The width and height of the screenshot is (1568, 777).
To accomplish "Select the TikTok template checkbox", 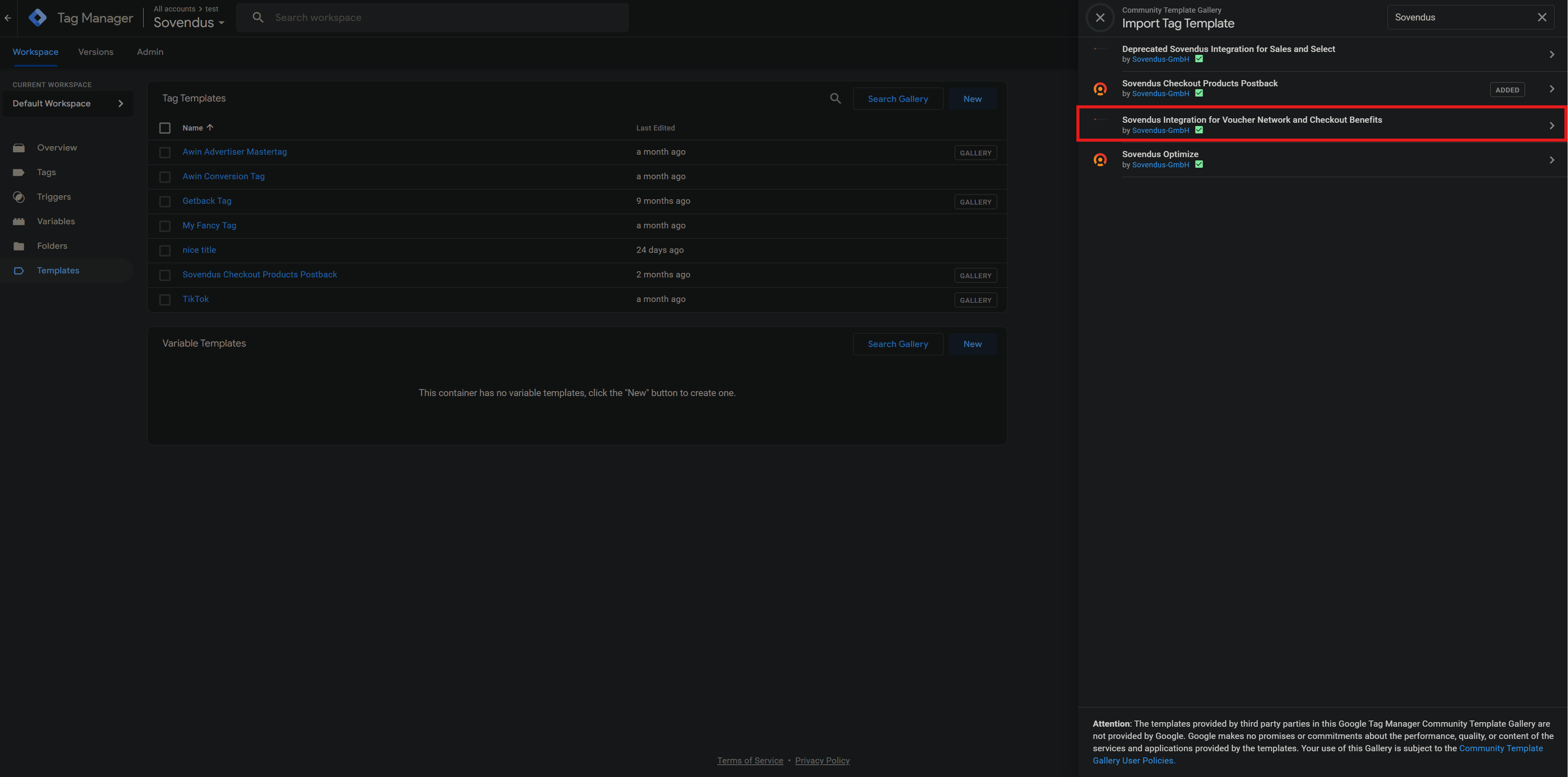I will point(165,300).
